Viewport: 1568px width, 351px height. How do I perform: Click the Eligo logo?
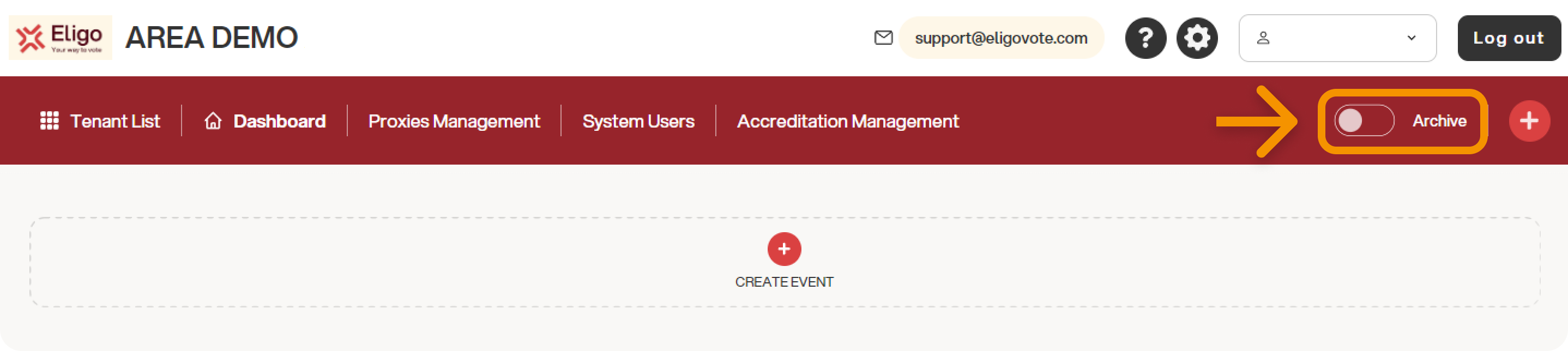[59, 38]
